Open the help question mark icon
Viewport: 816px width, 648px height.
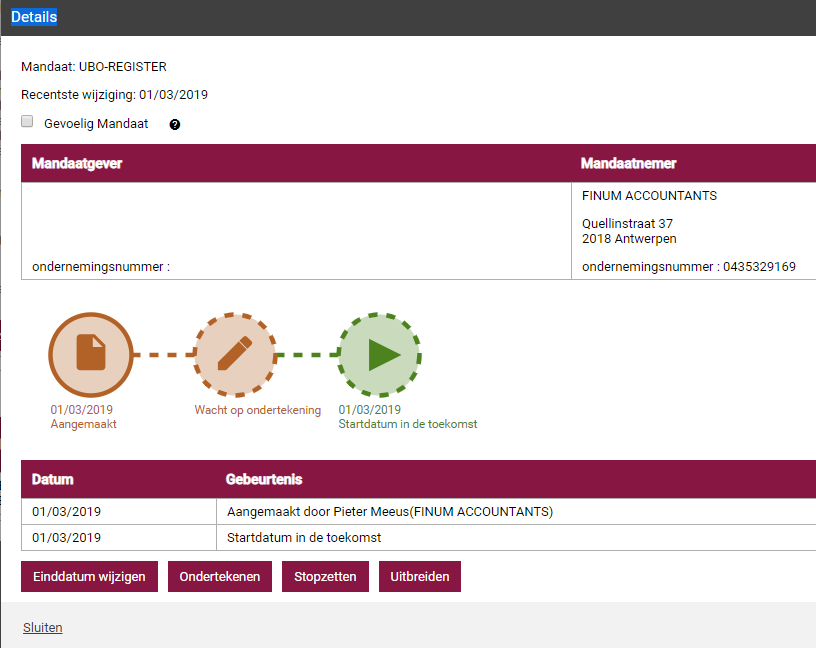[175, 124]
